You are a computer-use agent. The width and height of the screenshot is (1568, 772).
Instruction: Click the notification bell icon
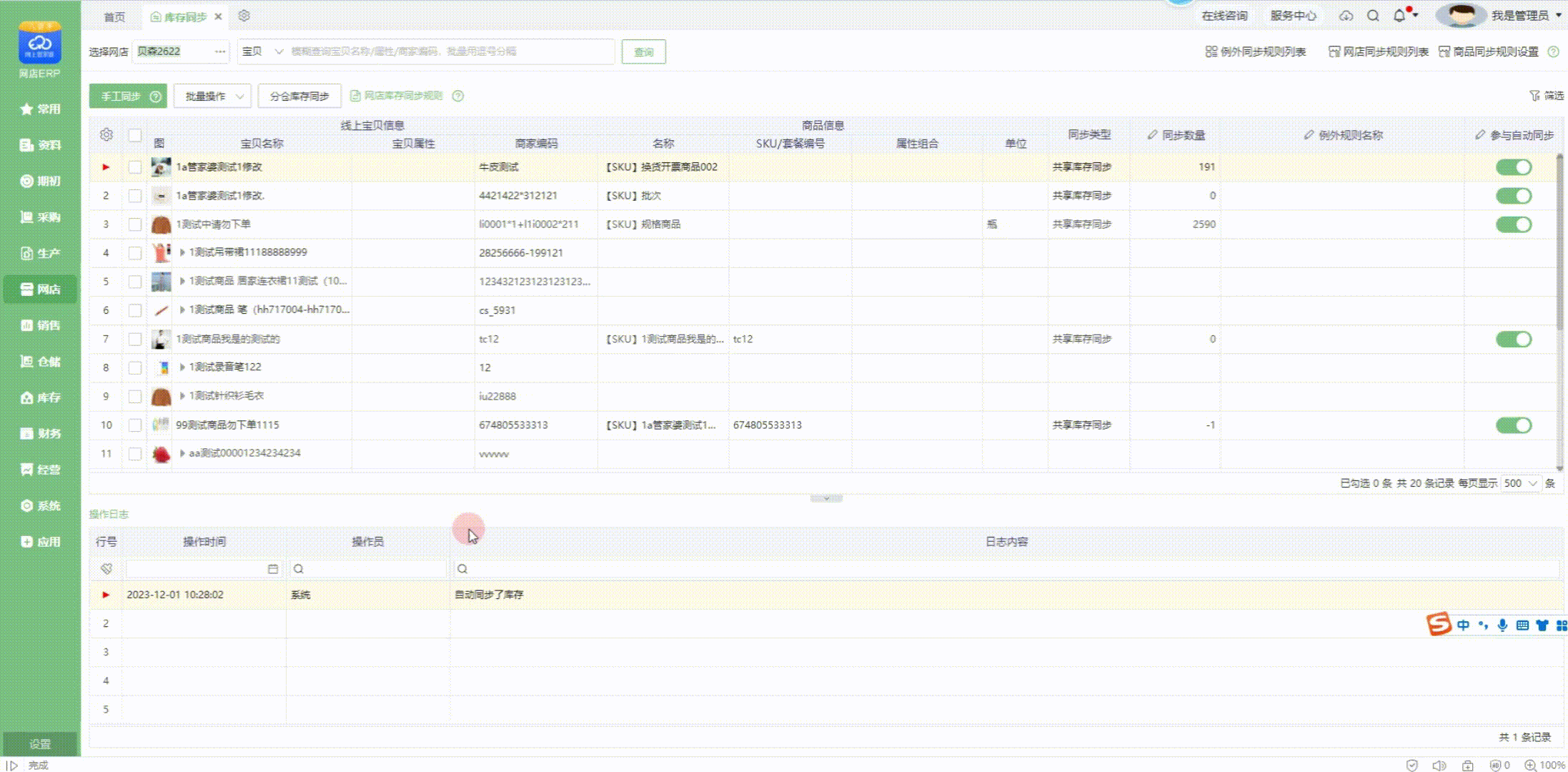point(1399,16)
